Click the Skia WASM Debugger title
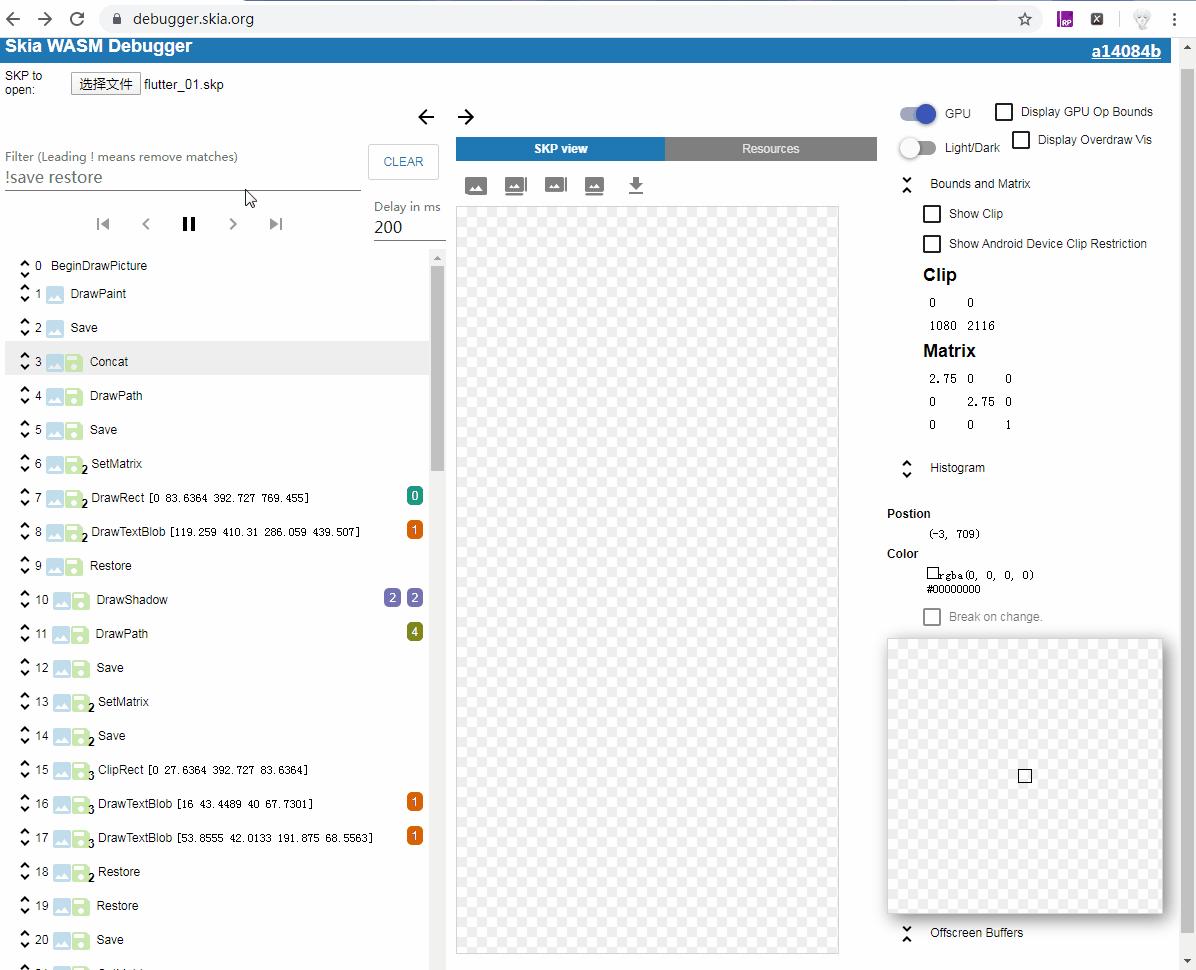The image size is (1196, 970). 98,47
